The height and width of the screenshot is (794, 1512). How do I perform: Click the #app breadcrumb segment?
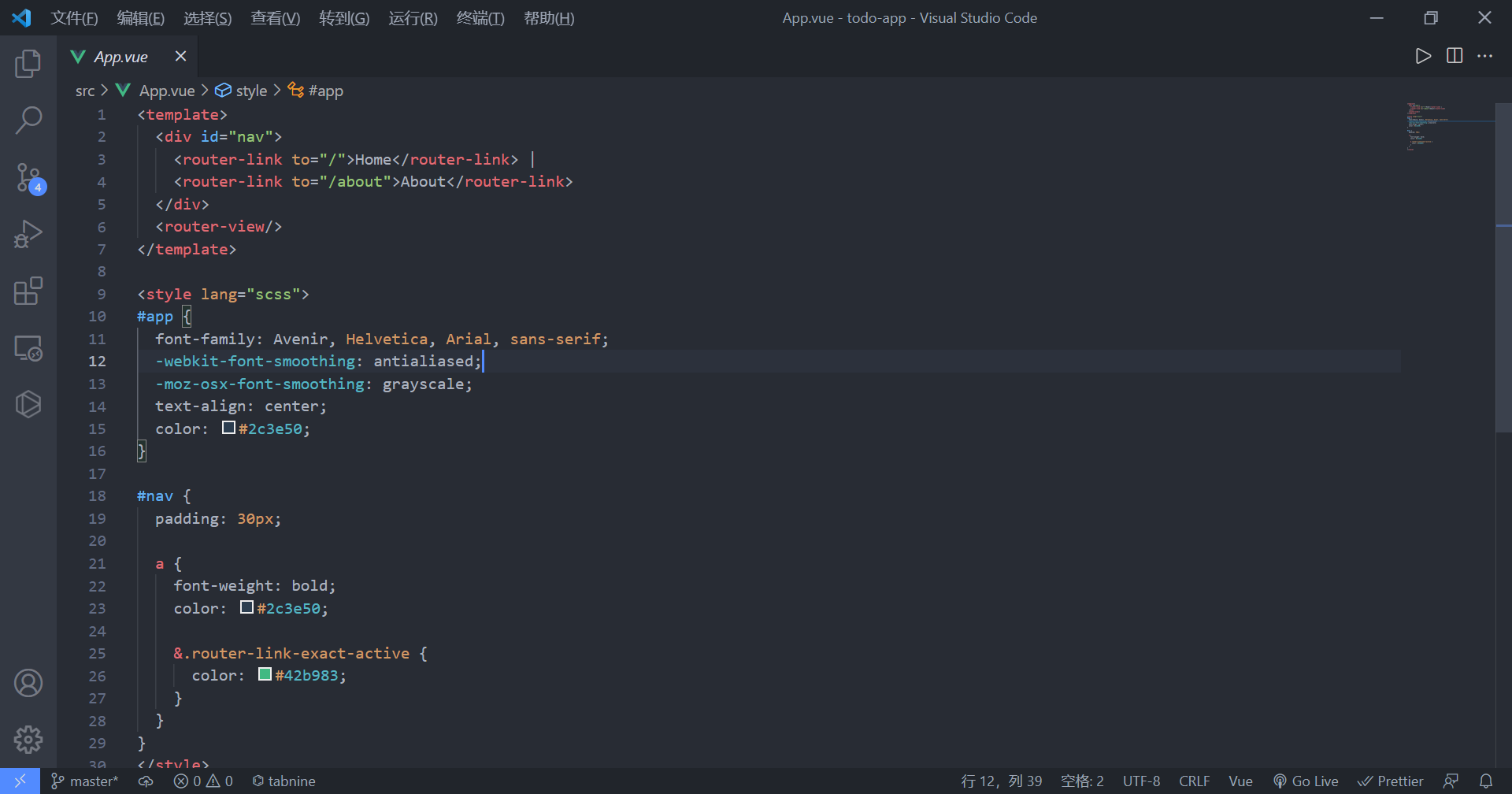tap(325, 91)
